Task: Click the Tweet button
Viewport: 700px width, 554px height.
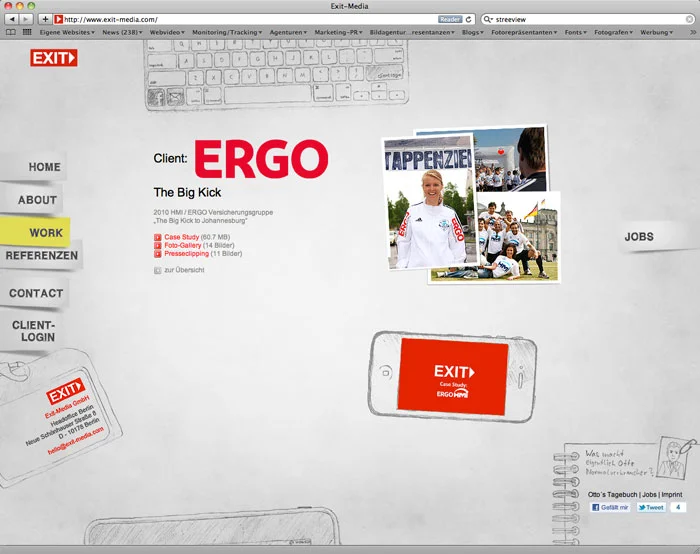Action: coord(651,507)
